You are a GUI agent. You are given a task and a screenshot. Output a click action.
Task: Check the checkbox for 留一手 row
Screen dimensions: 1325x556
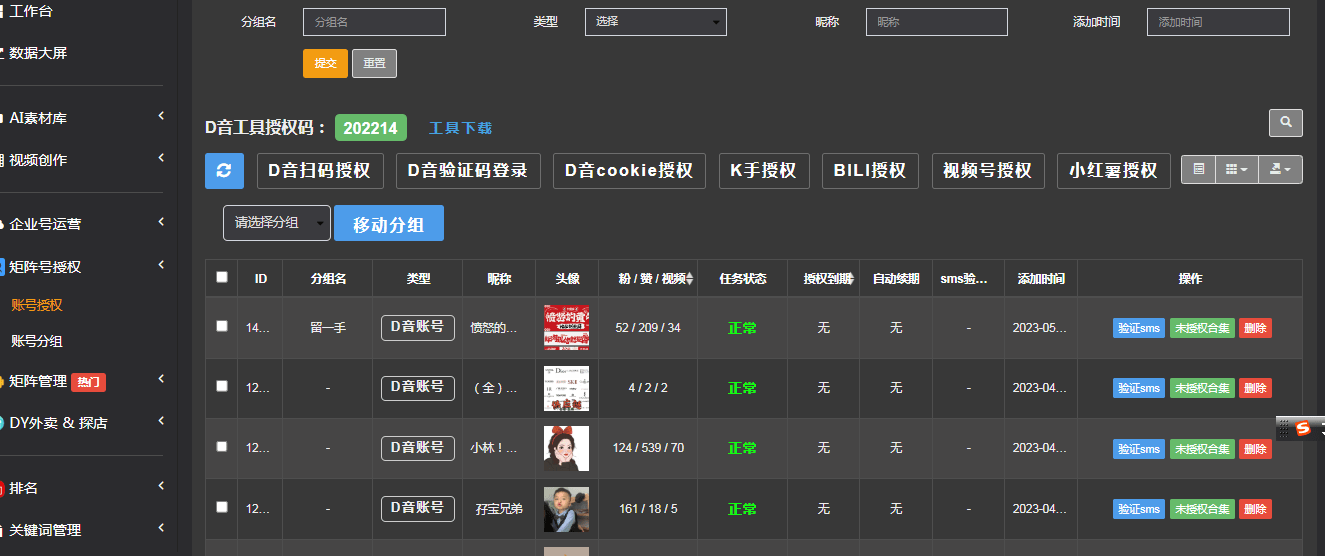pos(222,326)
